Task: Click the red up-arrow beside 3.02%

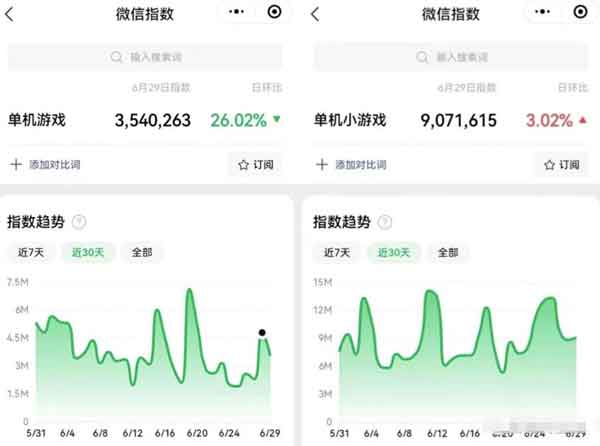Action: coord(583,120)
